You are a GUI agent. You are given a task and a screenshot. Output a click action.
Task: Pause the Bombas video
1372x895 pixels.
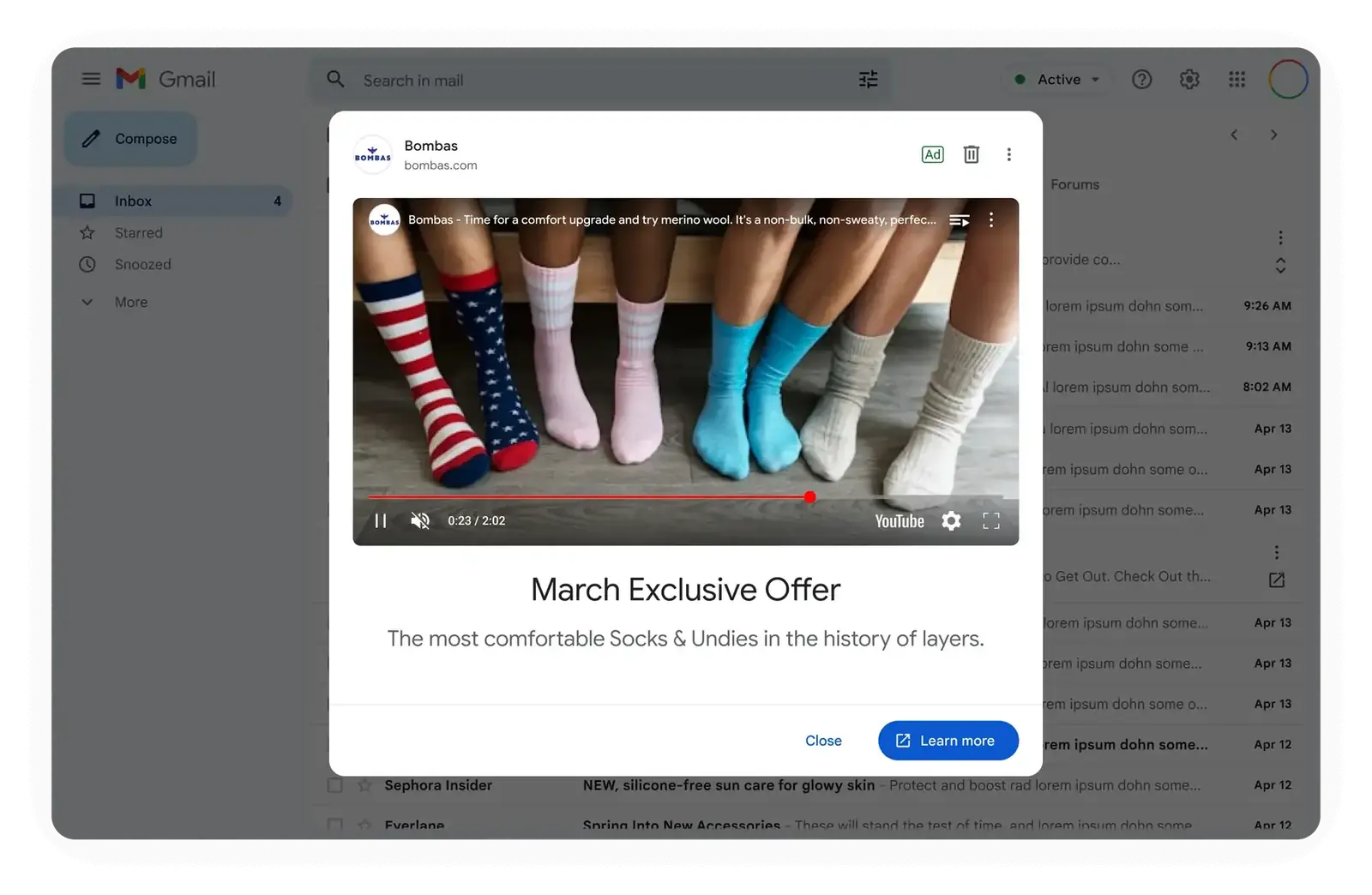[381, 520]
